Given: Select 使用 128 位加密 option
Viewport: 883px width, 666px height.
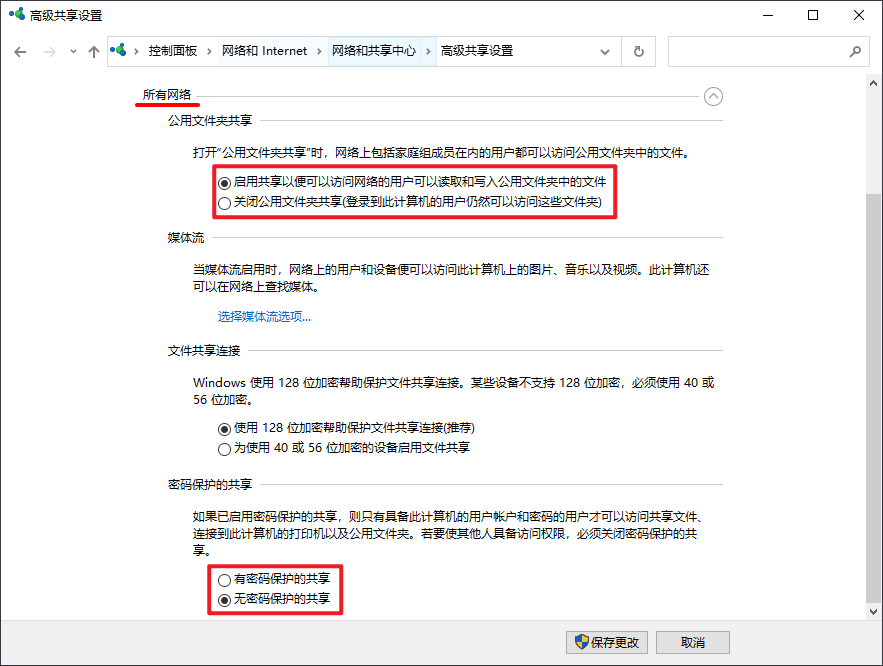Looking at the screenshot, I should click(346, 428).
